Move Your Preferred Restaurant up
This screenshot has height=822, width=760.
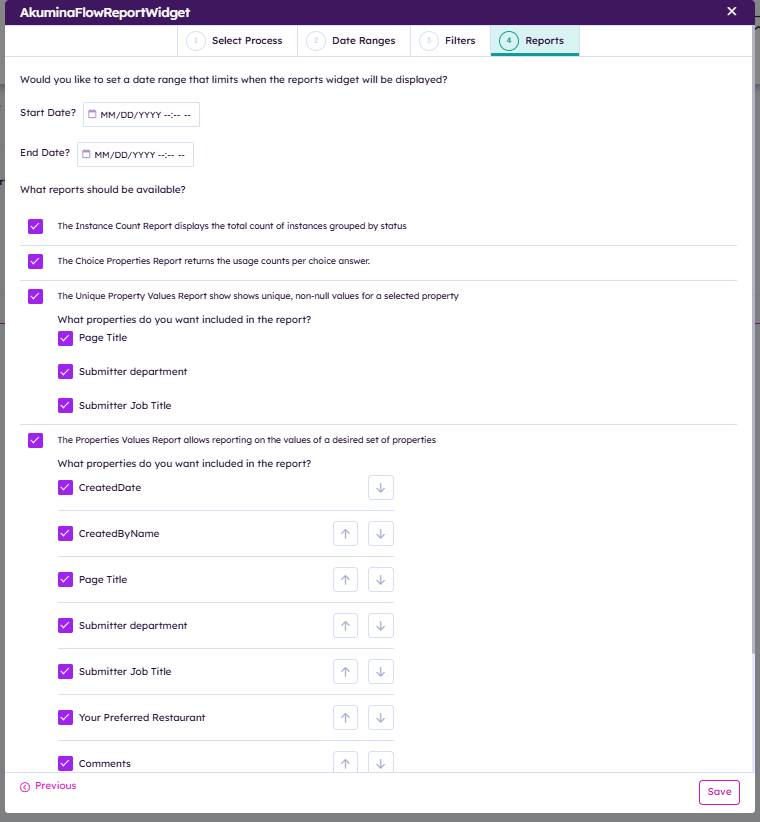pos(345,718)
